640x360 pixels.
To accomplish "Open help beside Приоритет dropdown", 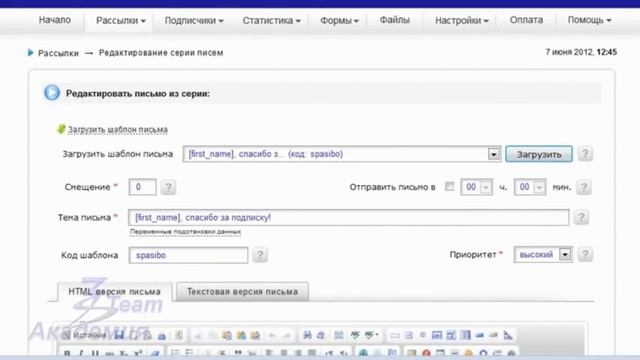I will pyautogui.click(x=585, y=255).
